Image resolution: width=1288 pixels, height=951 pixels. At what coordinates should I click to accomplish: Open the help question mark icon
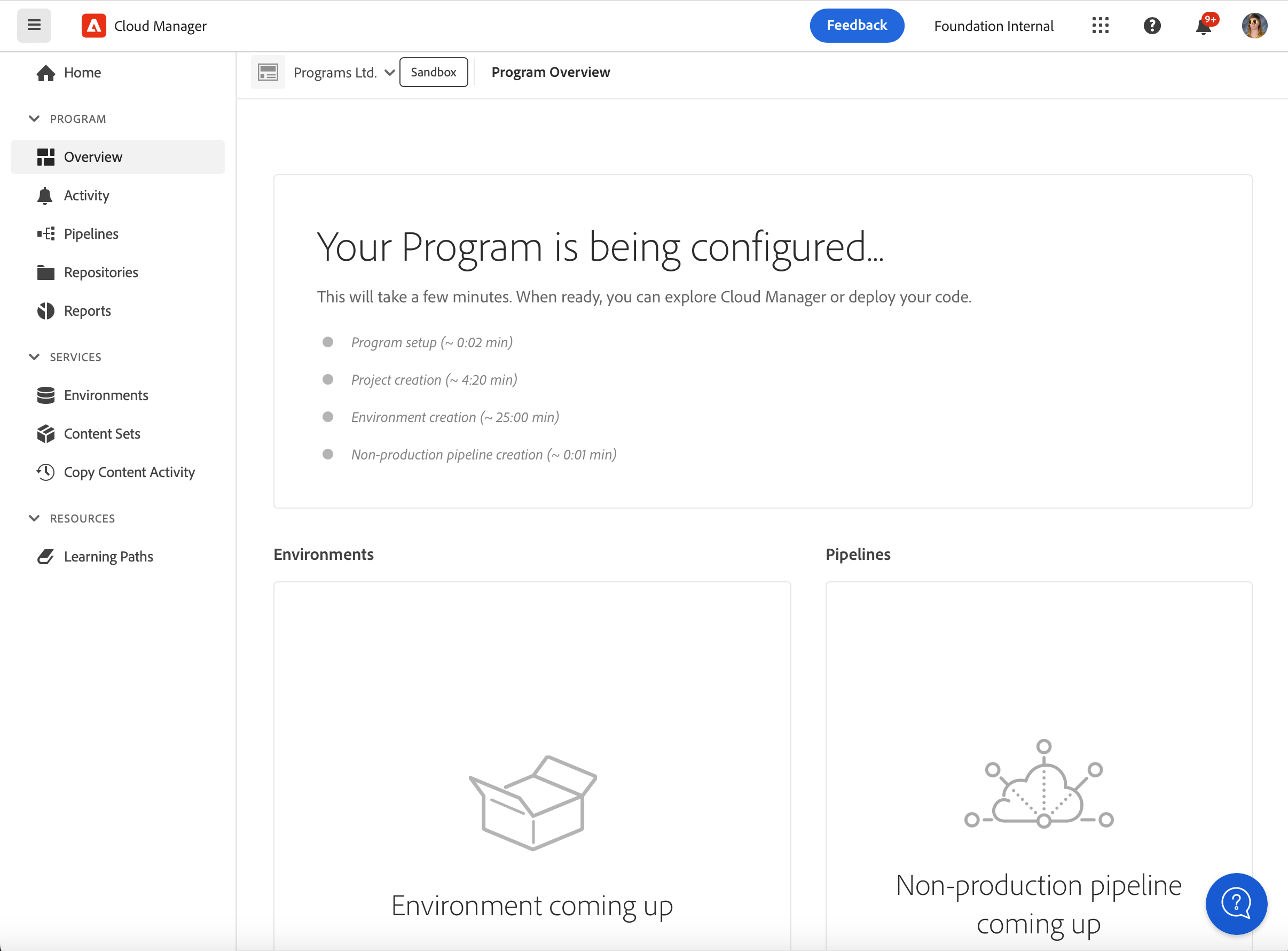coord(1152,26)
